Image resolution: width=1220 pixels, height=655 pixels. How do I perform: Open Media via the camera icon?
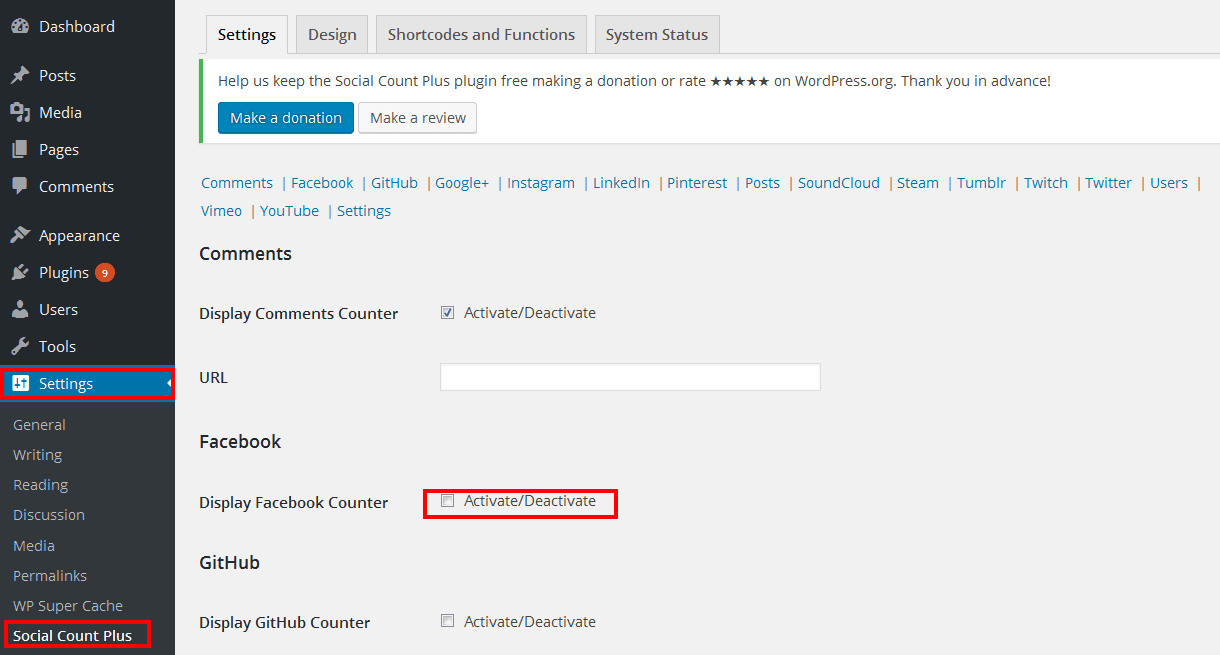pos(22,112)
